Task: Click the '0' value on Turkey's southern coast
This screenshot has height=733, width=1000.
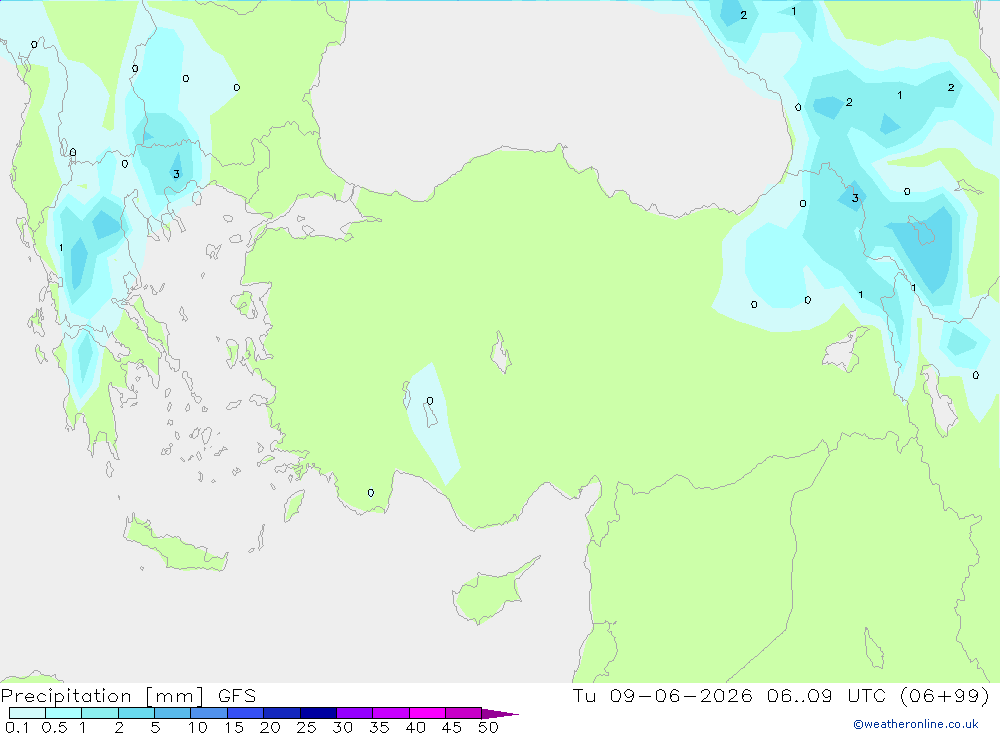Action: point(371,492)
